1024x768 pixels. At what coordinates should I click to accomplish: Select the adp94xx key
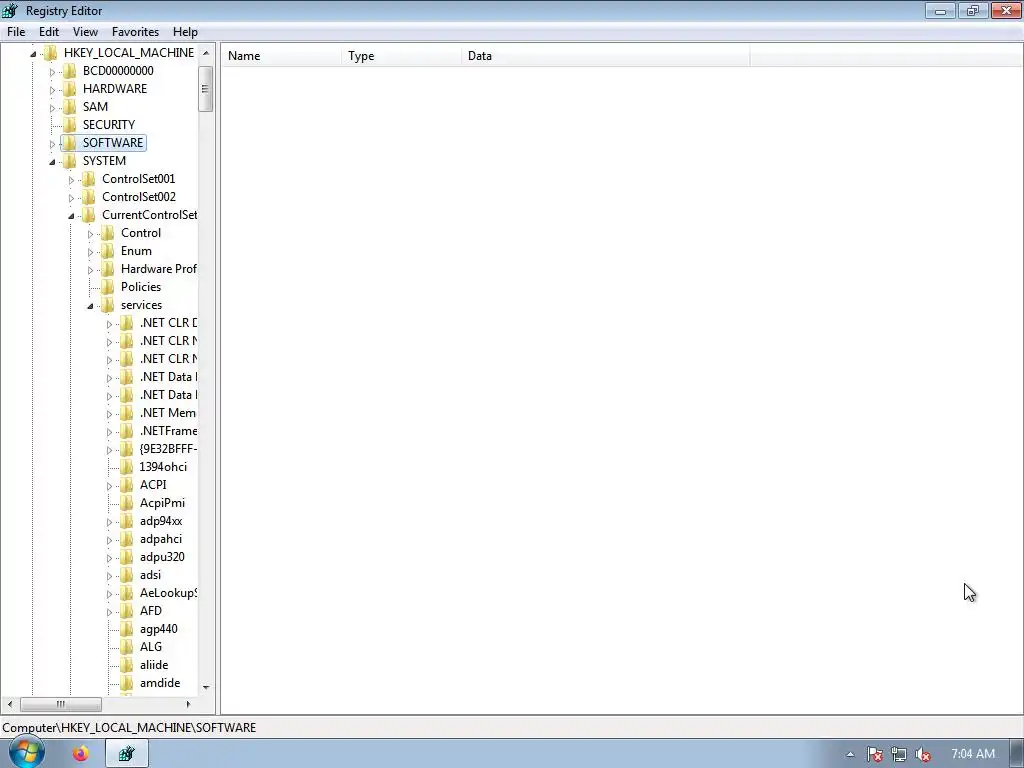tap(161, 521)
